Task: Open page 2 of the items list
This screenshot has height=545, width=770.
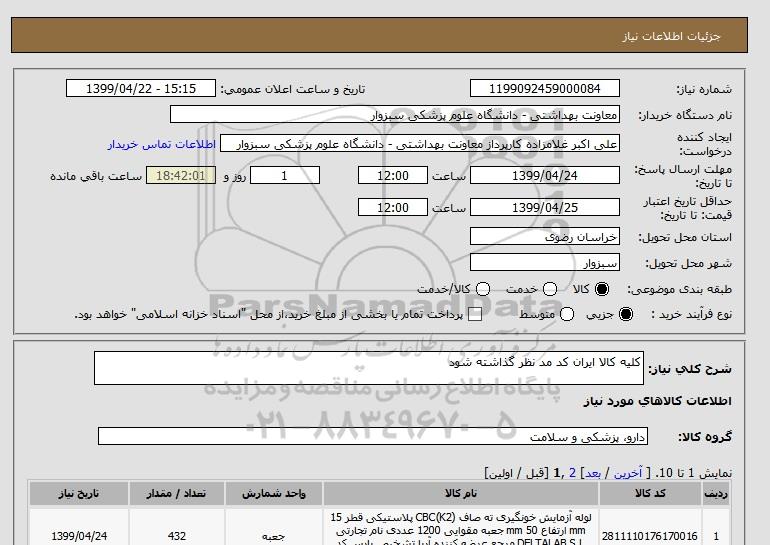Action: pyautogui.click(x=572, y=473)
